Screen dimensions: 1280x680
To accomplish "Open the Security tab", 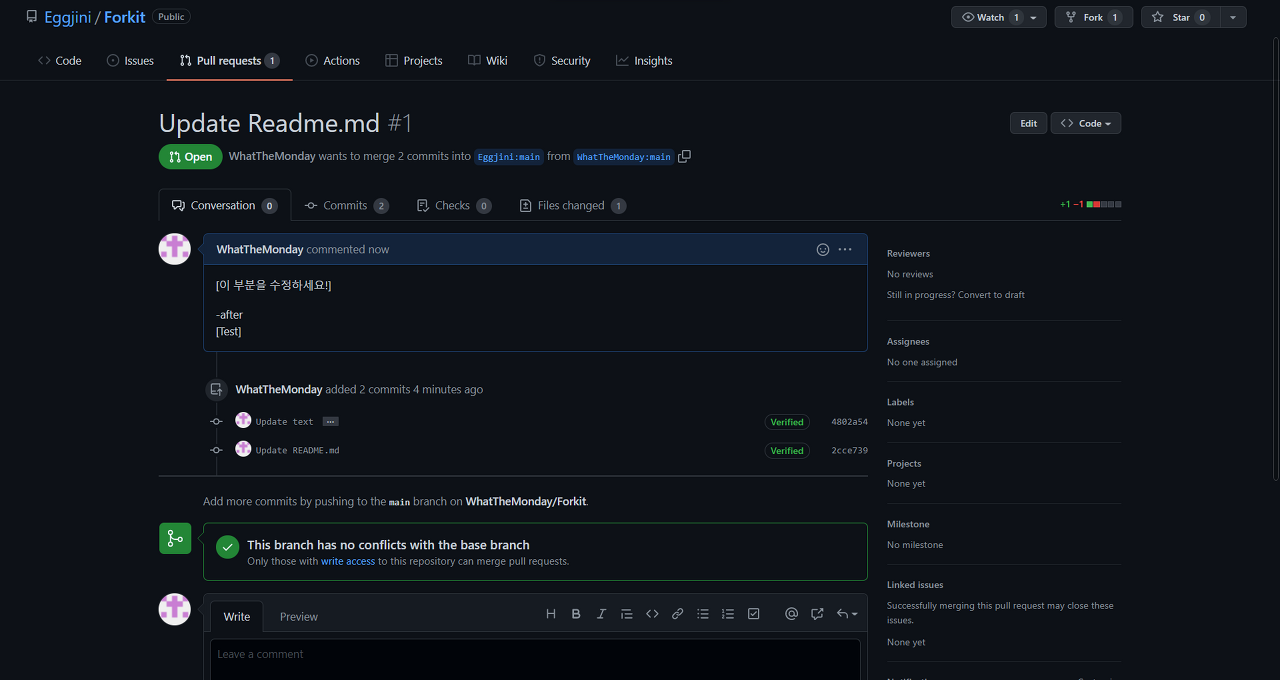I will tap(562, 61).
